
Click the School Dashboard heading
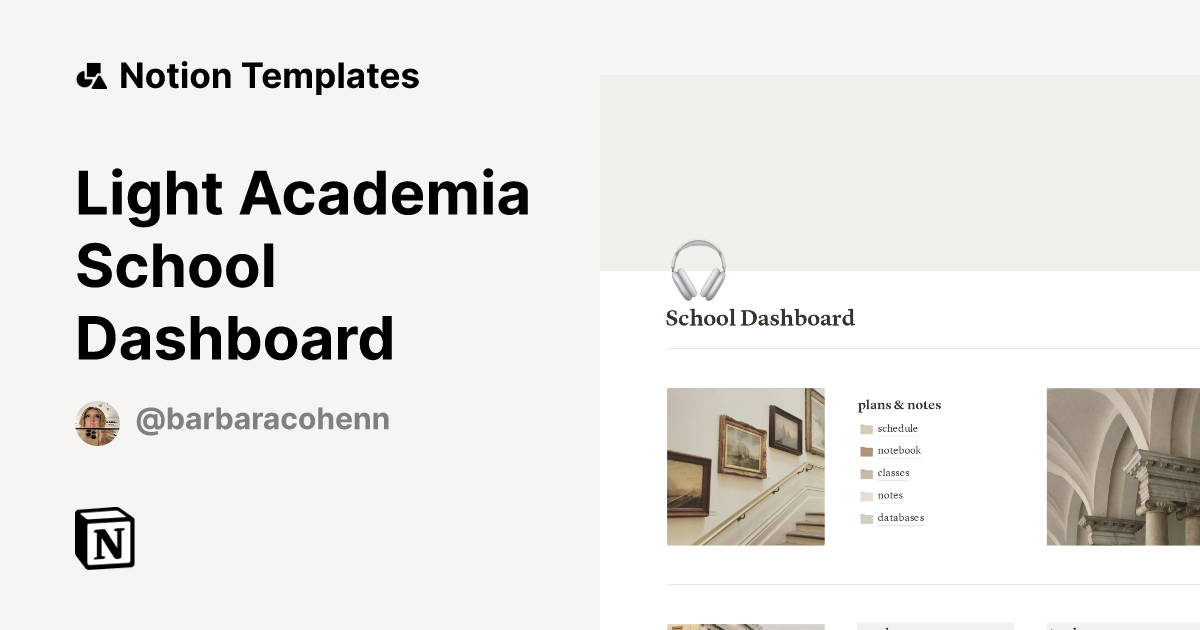coord(760,318)
